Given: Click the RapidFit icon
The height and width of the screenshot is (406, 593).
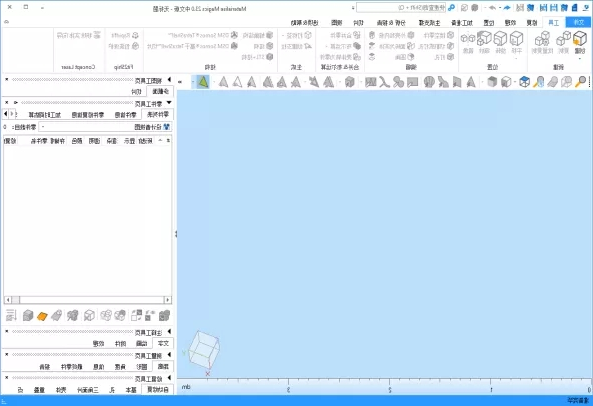Looking at the screenshot, I should coord(135,35).
